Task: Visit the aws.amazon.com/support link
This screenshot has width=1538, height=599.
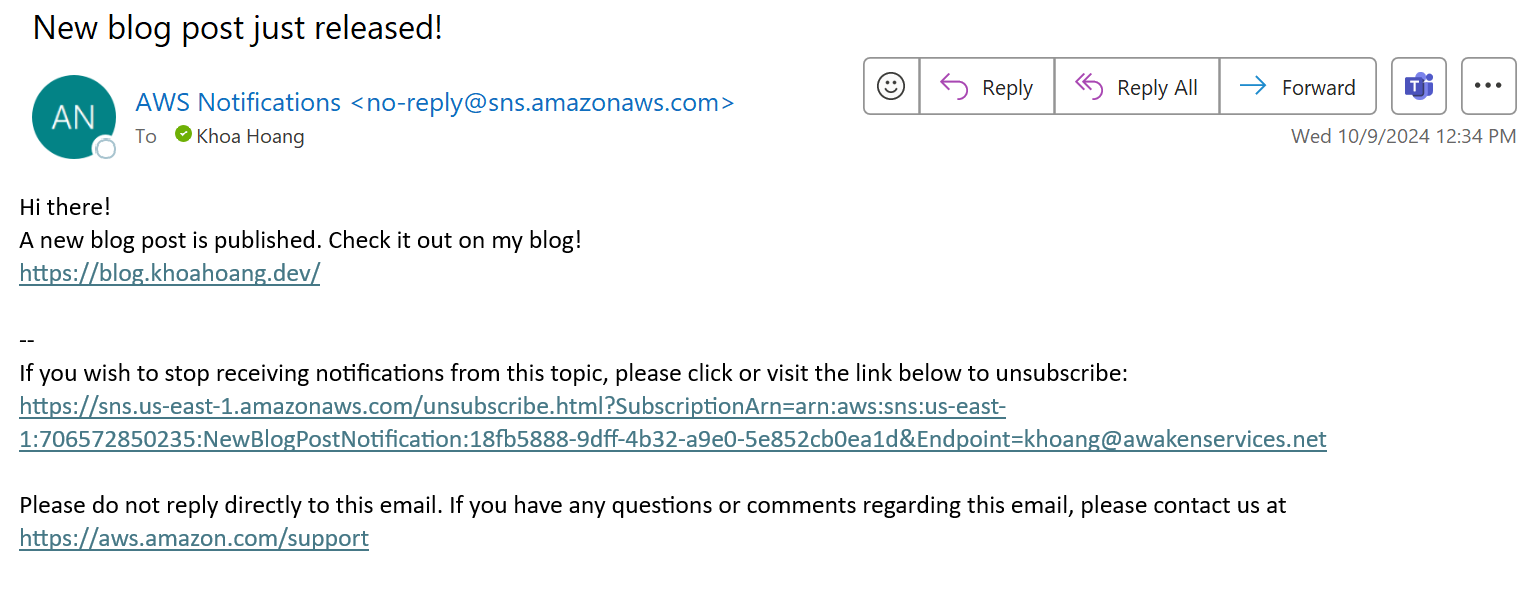Action: [x=194, y=539]
